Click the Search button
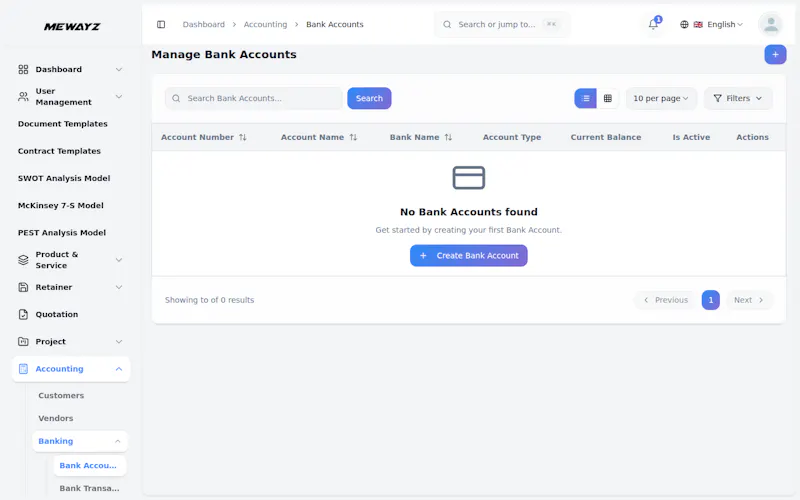Image resolution: width=800 pixels, height=500 pixels. (x=369, y=98)
